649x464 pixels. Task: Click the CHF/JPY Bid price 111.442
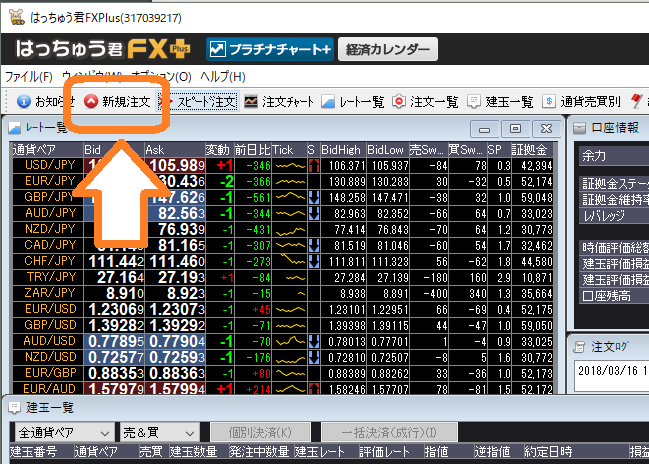pyautogui.click(x=114, y=261)
